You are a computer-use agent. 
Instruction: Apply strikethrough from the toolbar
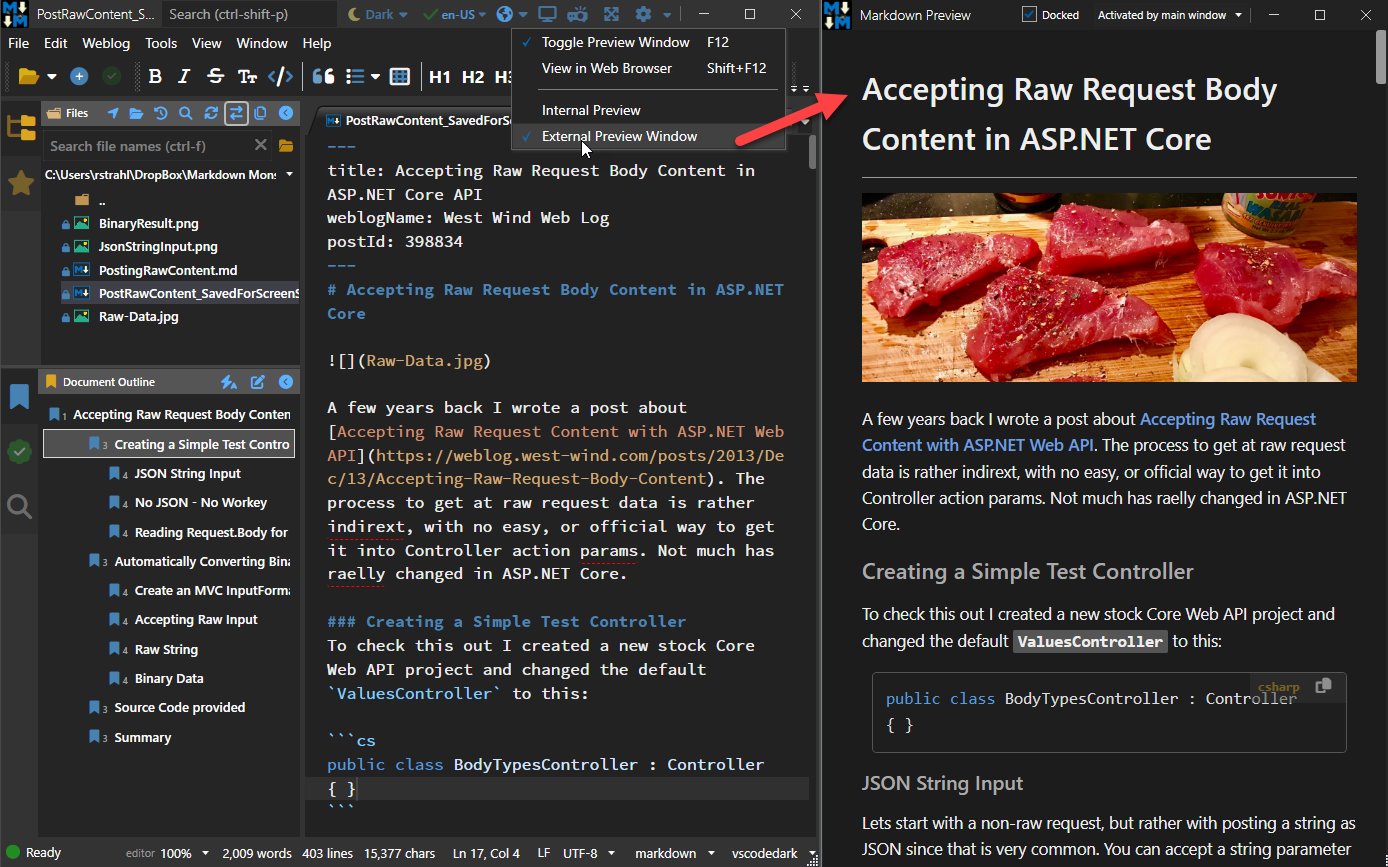tap(215, 77)
